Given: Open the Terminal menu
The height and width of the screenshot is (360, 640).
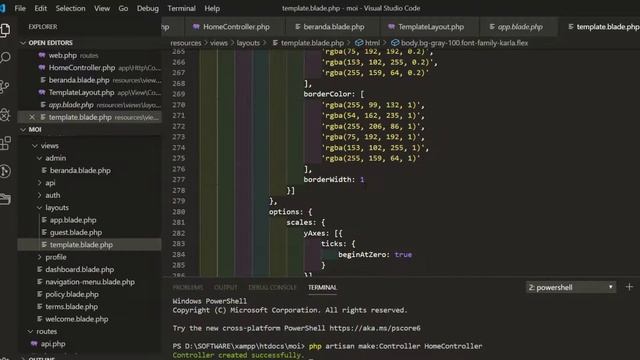Looking at the screenshot, I should [181, 8].
